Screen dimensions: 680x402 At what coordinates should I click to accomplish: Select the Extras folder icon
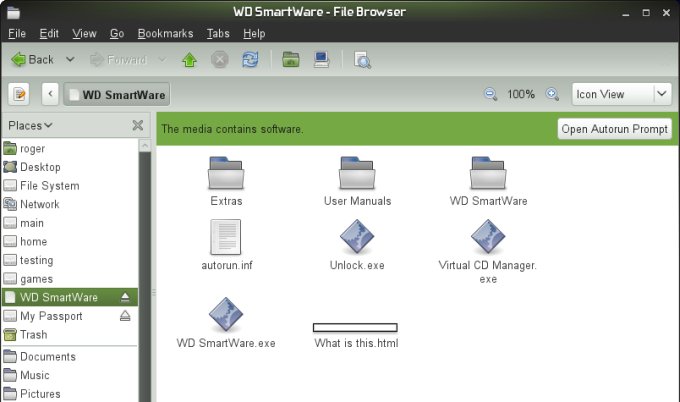coord(226,173)
